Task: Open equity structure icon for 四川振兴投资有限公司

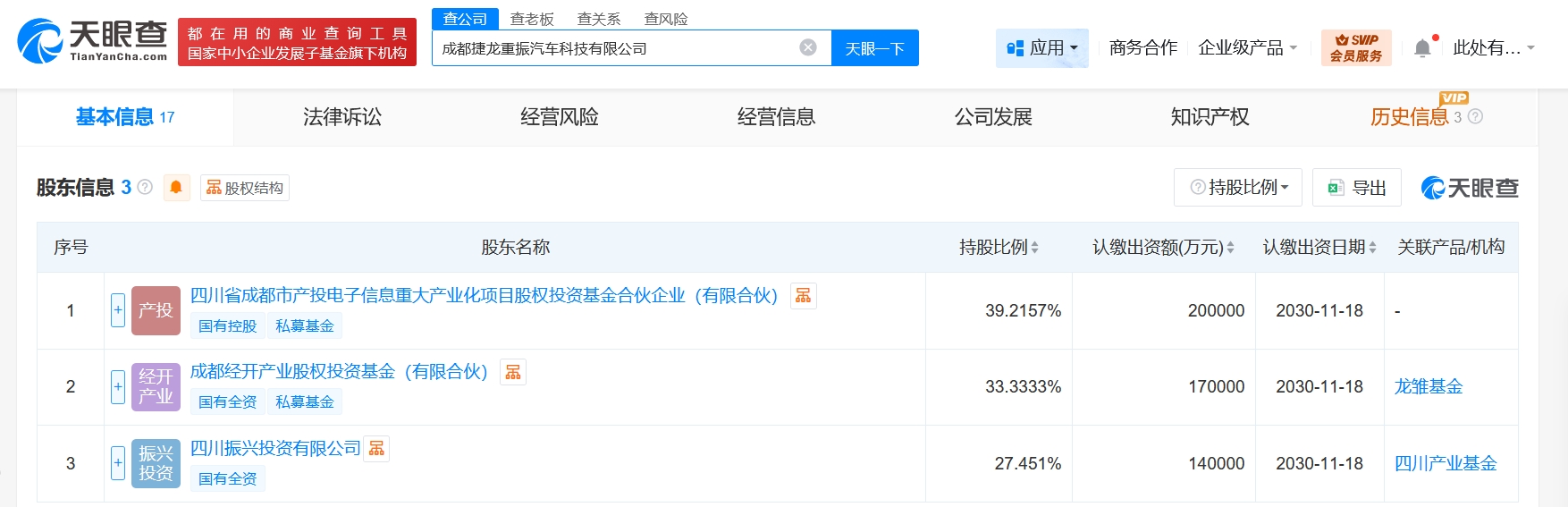Action: pos(377,449)
